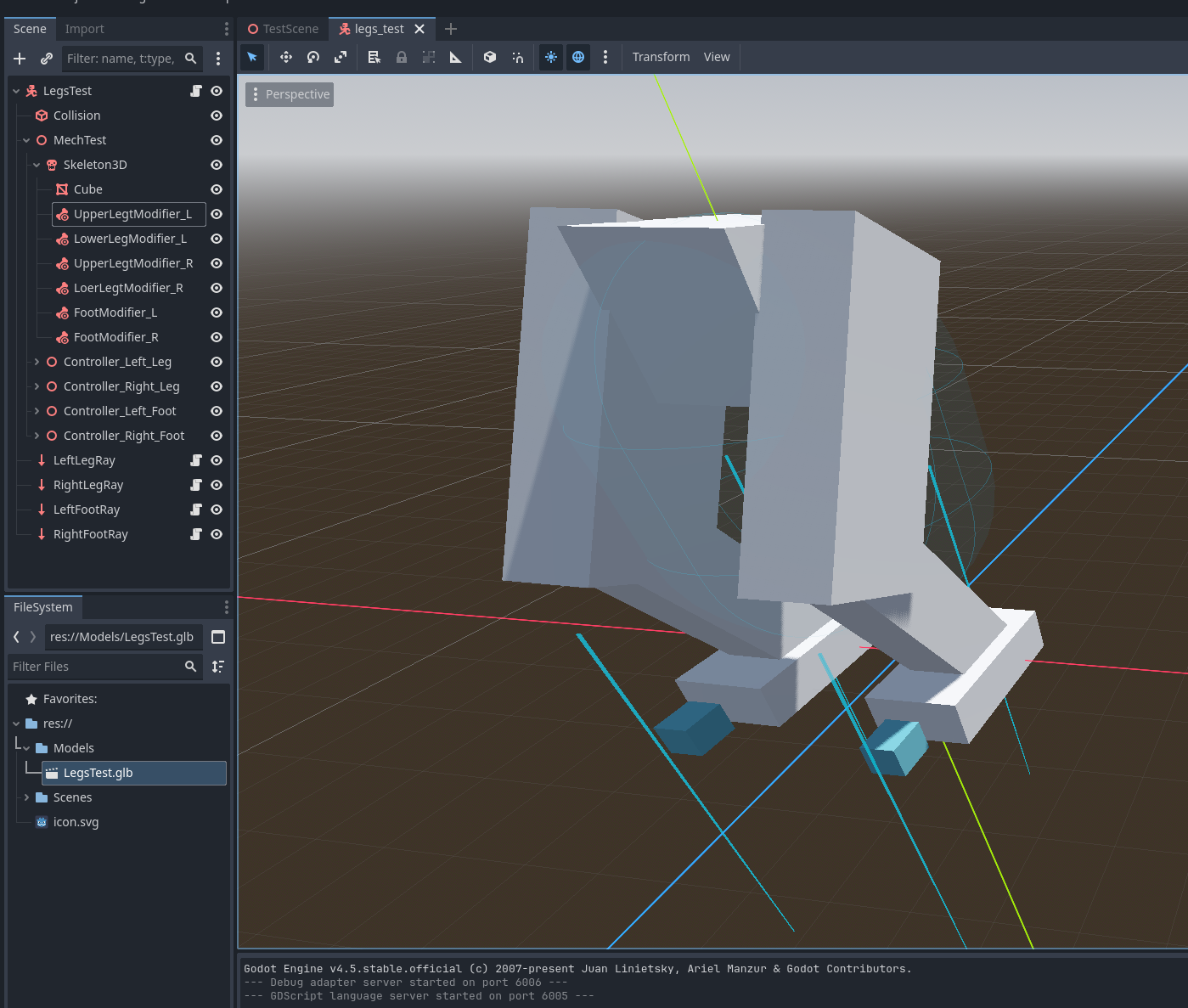Viewport: 1188px width, 1008px height.
Task: Open the Import tab
Action: pos(84,29)
